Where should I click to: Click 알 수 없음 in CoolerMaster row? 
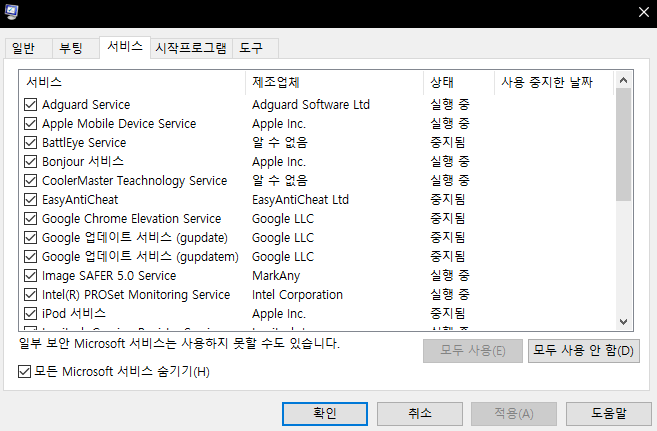coord(279,181)
